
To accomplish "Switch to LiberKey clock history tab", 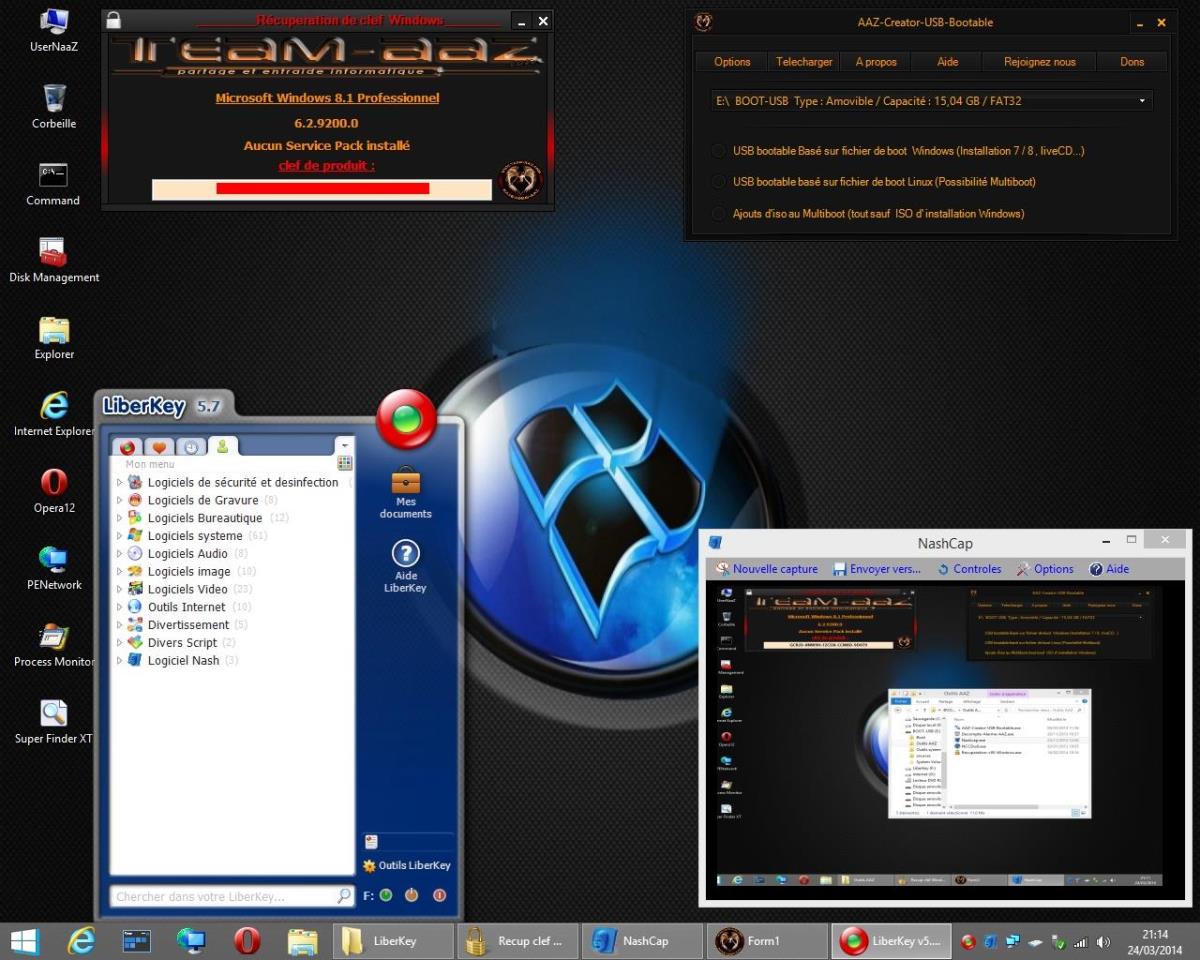I will pos(191,447).
